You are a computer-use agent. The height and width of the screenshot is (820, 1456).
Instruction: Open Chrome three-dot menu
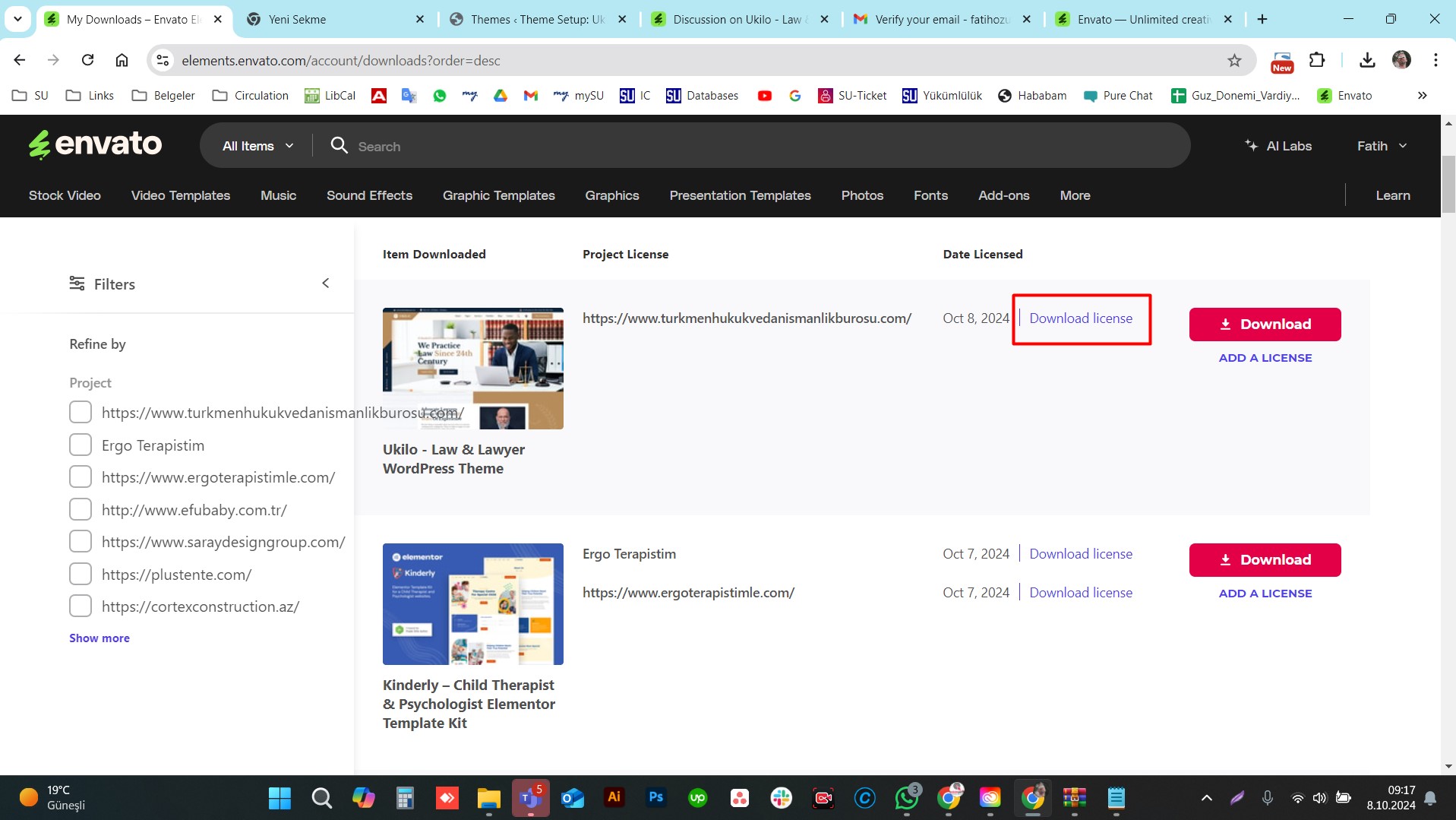[1435, 61]
